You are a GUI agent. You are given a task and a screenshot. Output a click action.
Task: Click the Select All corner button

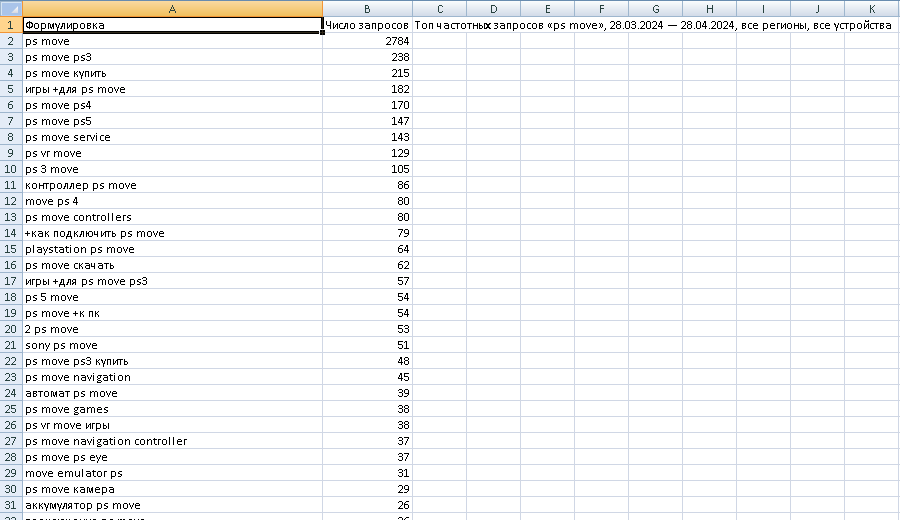click(x=11, y=9)
